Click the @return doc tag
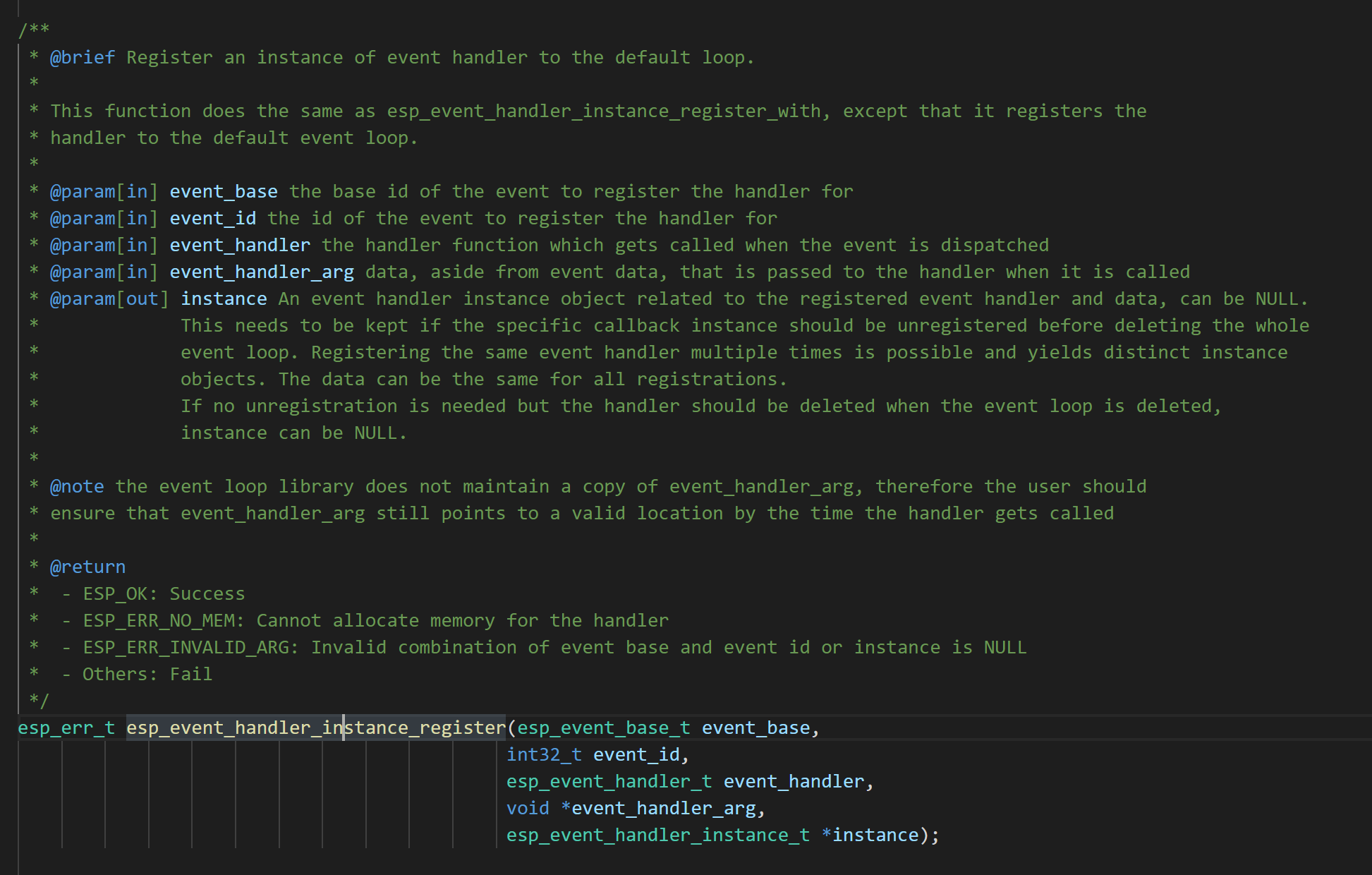The height and width of the screenshot is (875, 1372). [x=87, y=567]
